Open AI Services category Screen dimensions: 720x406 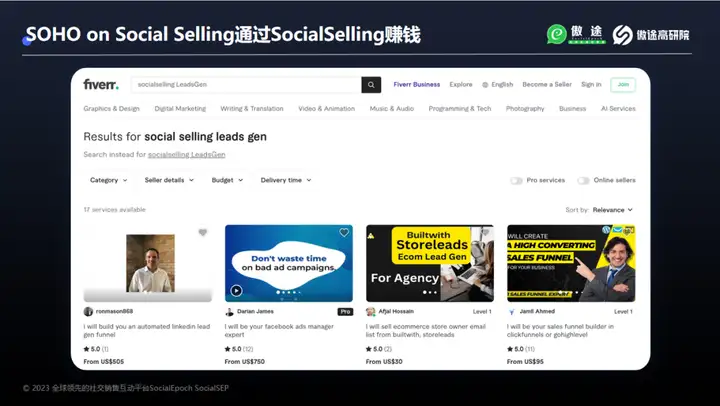(x=618, y=109)
